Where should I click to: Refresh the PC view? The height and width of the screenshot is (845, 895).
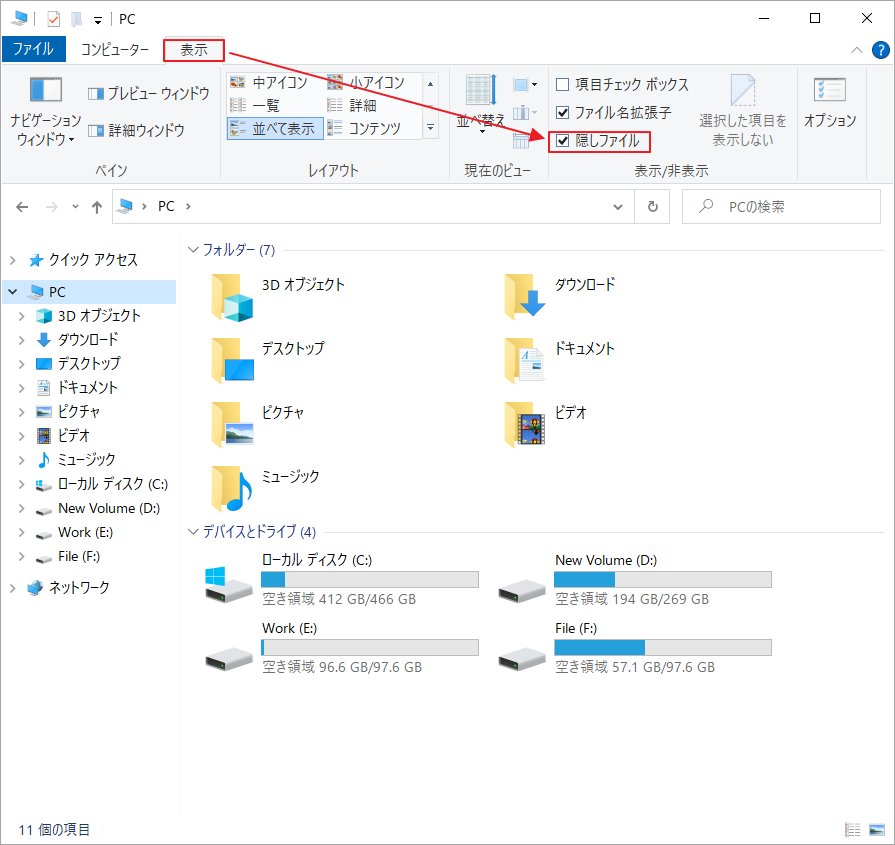click(652, 207)
